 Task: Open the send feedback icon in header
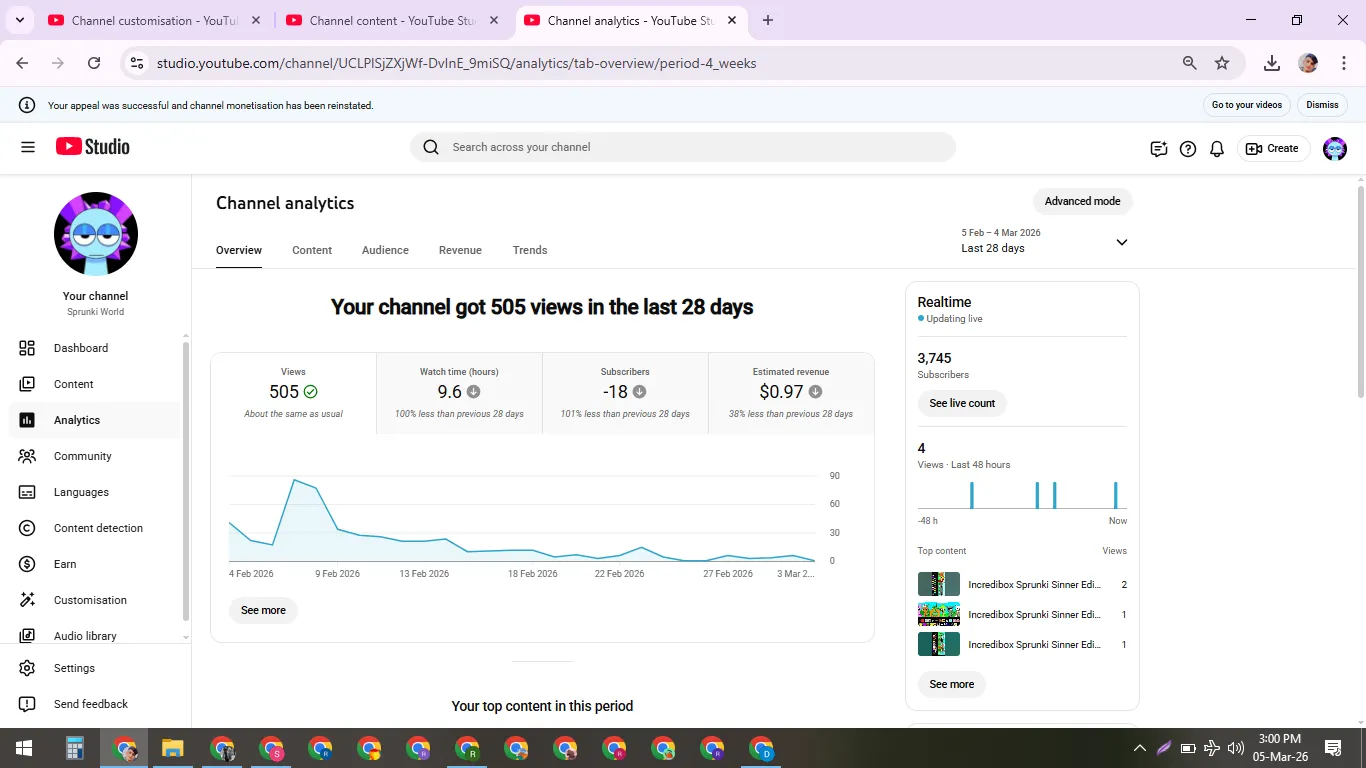click(1159, 148)
